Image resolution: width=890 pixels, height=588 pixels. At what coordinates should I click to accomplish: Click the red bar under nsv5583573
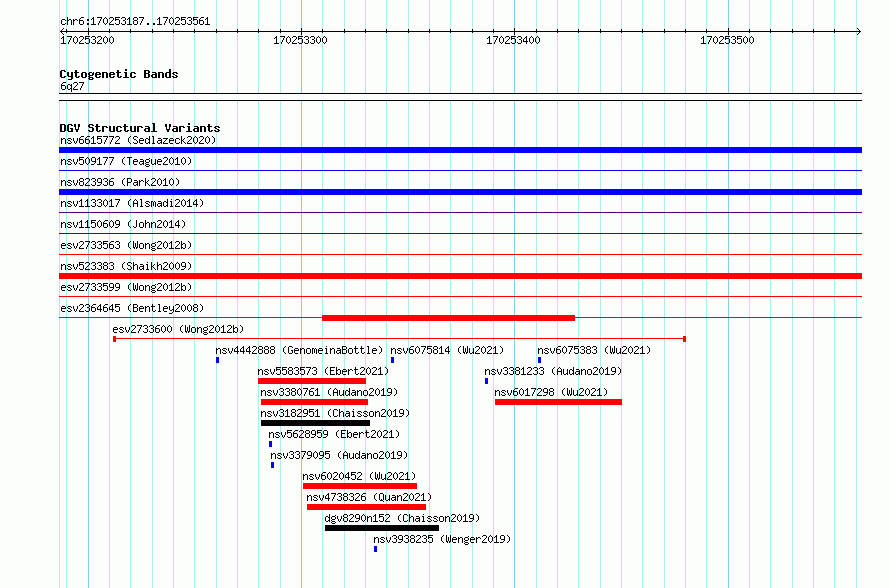coord(312,381)
